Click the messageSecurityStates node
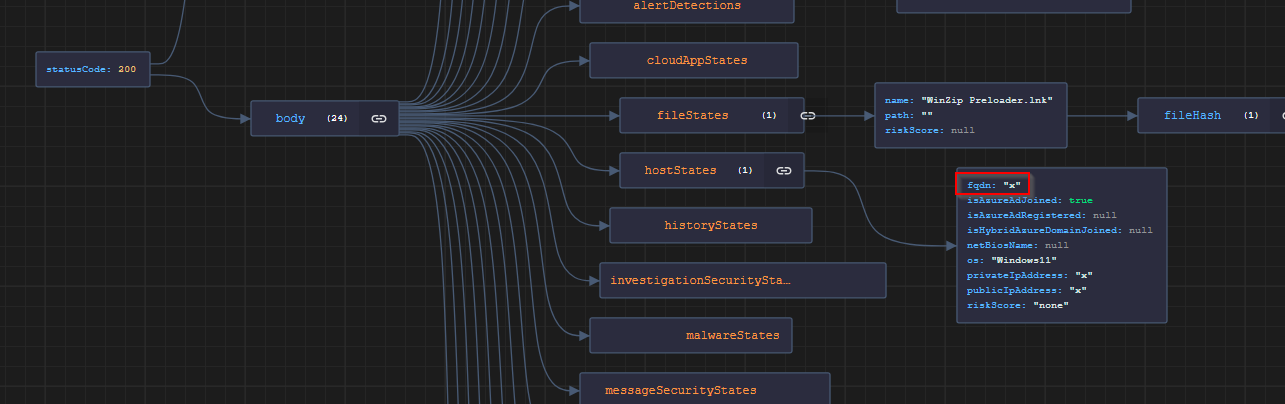This screenshot has height=404, width=1285. [x=680, y=390]
